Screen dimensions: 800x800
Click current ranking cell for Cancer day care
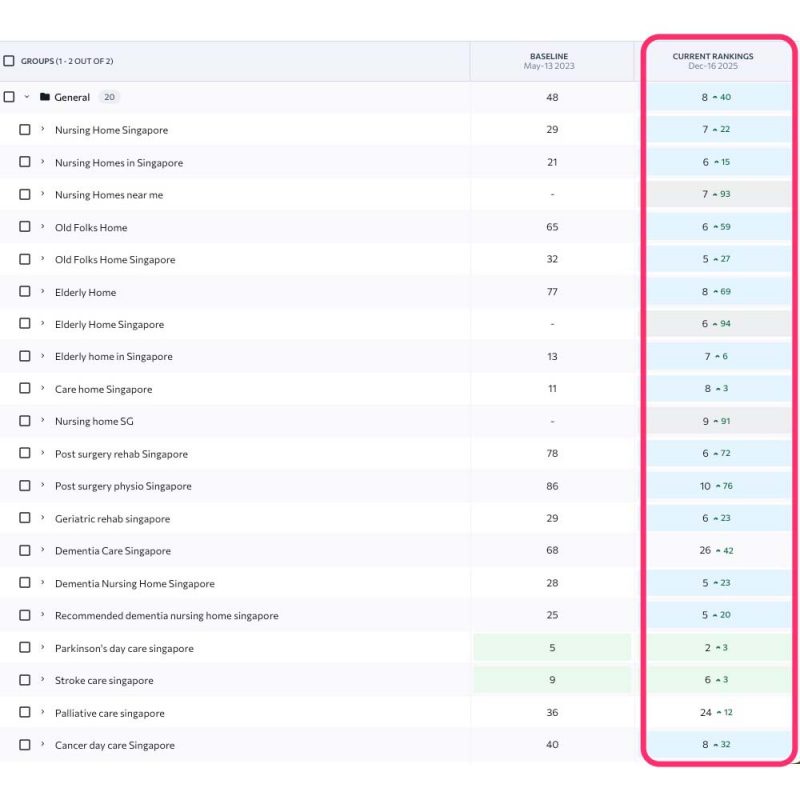[x=717, y=745]
